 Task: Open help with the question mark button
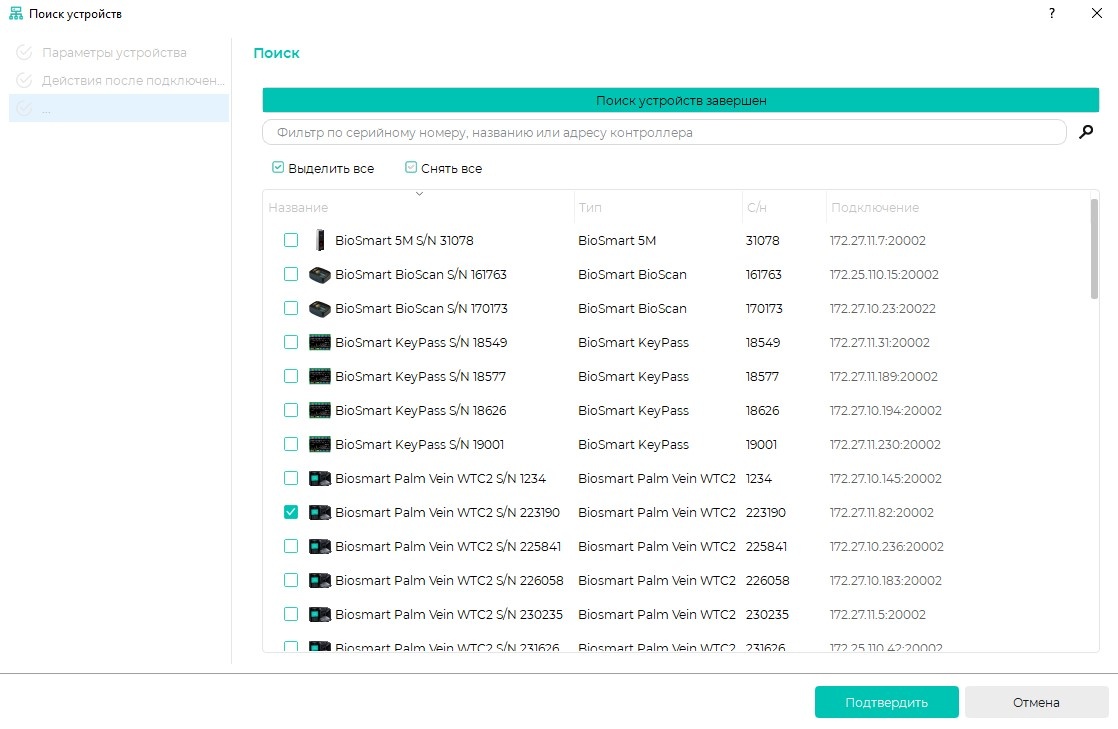(x=1052, y=14)
